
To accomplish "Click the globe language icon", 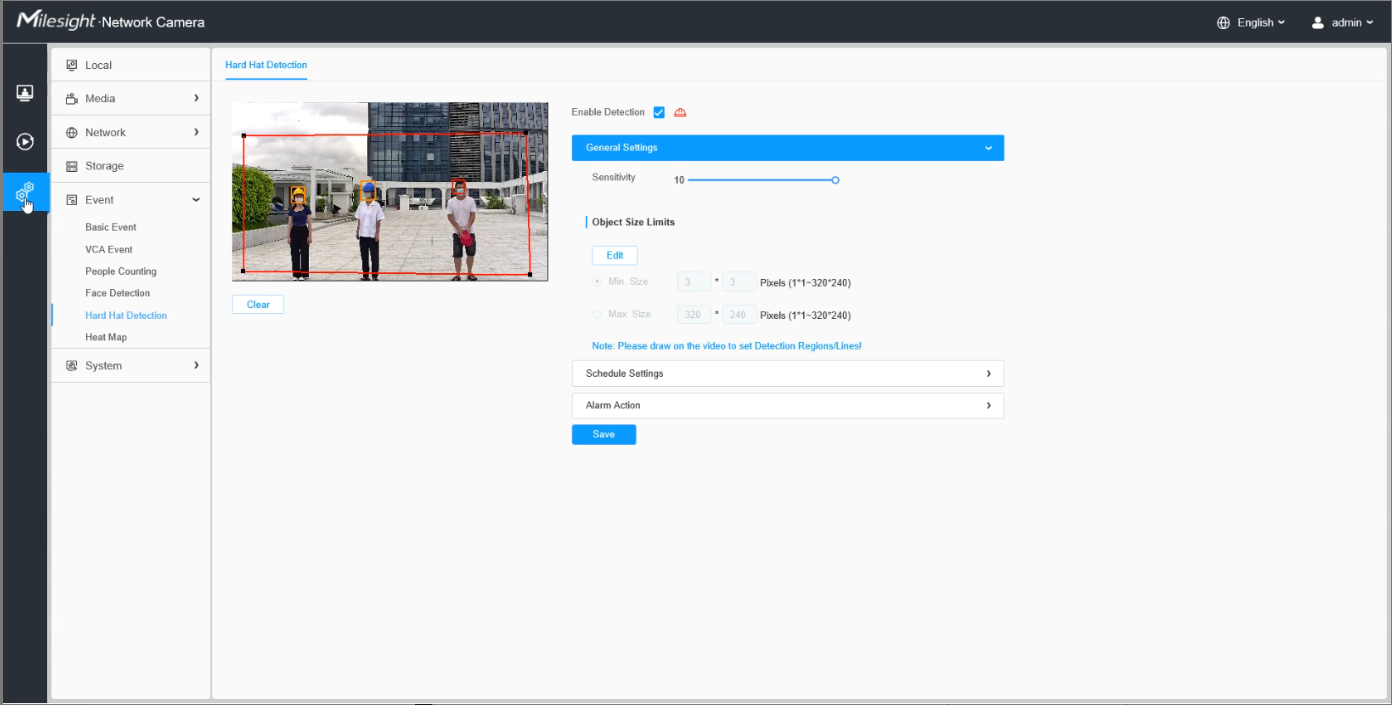I will 1223,22.
